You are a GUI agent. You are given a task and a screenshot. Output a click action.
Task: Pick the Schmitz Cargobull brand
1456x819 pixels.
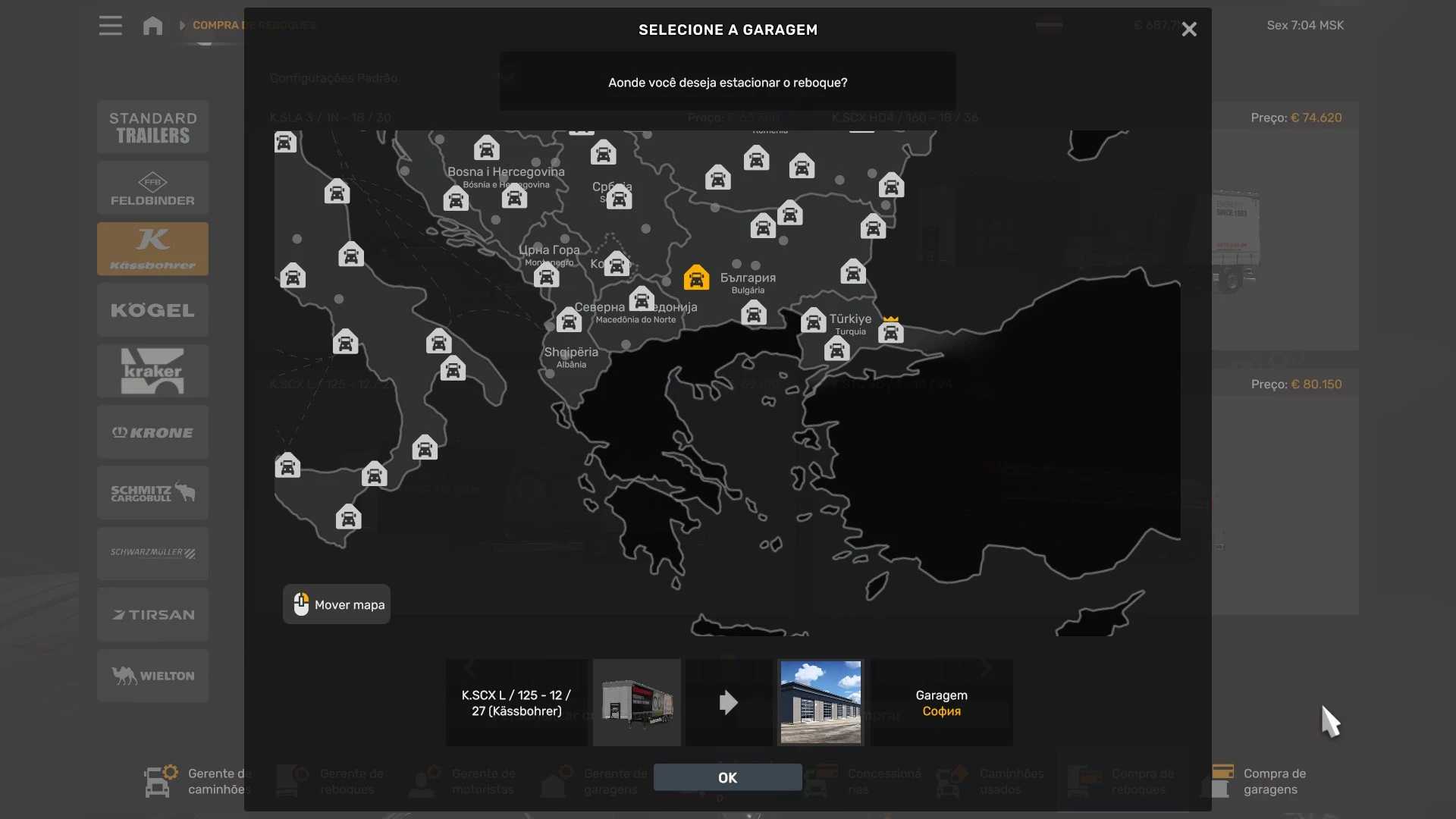click(x=152, y=493)
